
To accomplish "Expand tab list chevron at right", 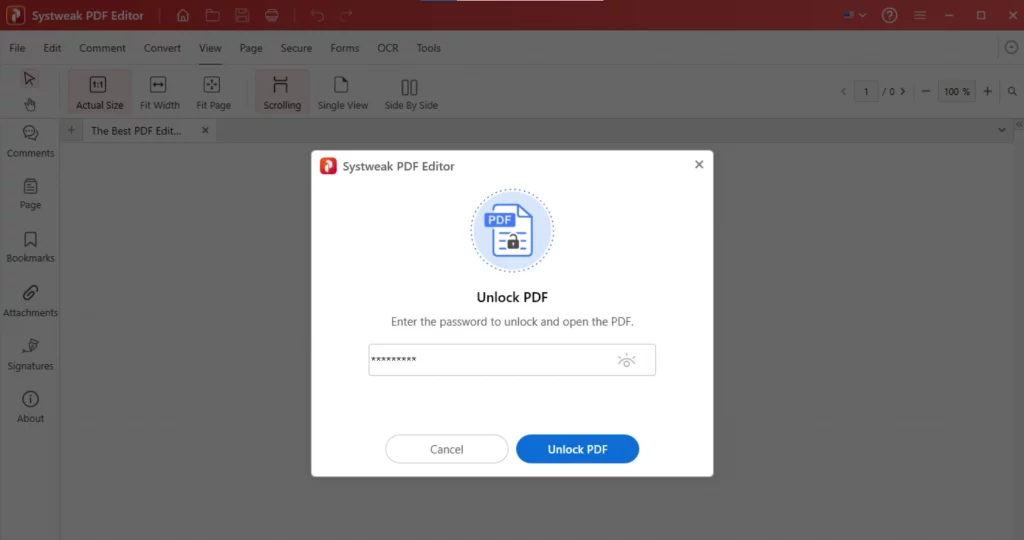I will pos(1002,131).
